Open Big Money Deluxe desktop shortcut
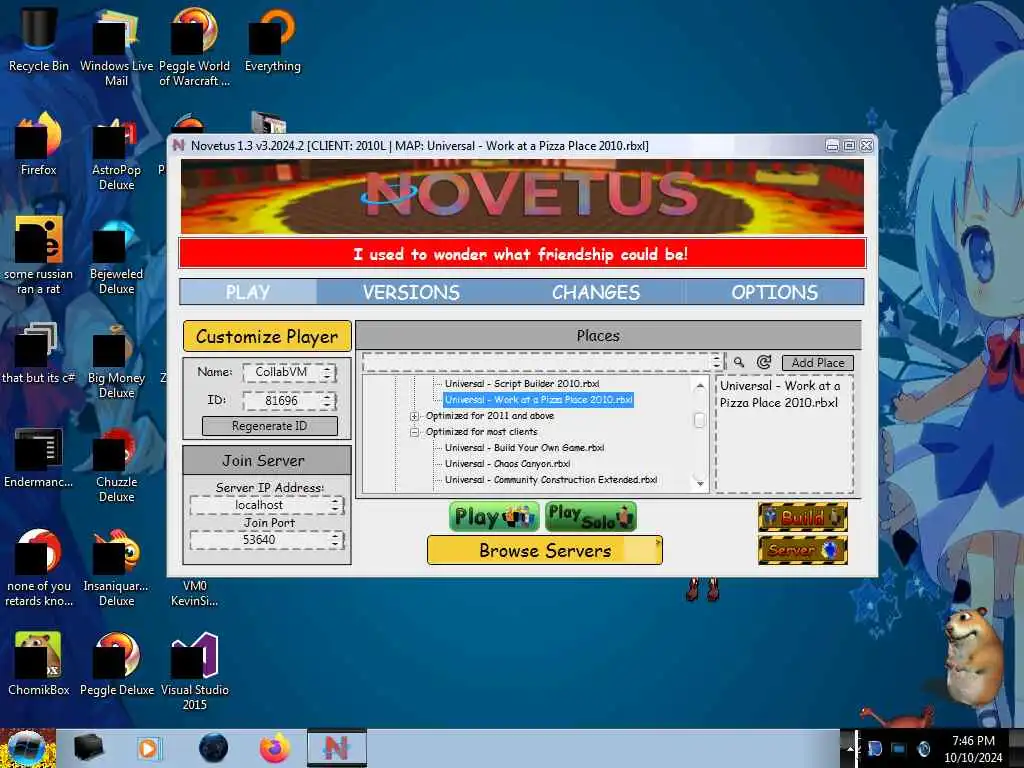This screenshot has height=768, width=1024. pos(116,360)
